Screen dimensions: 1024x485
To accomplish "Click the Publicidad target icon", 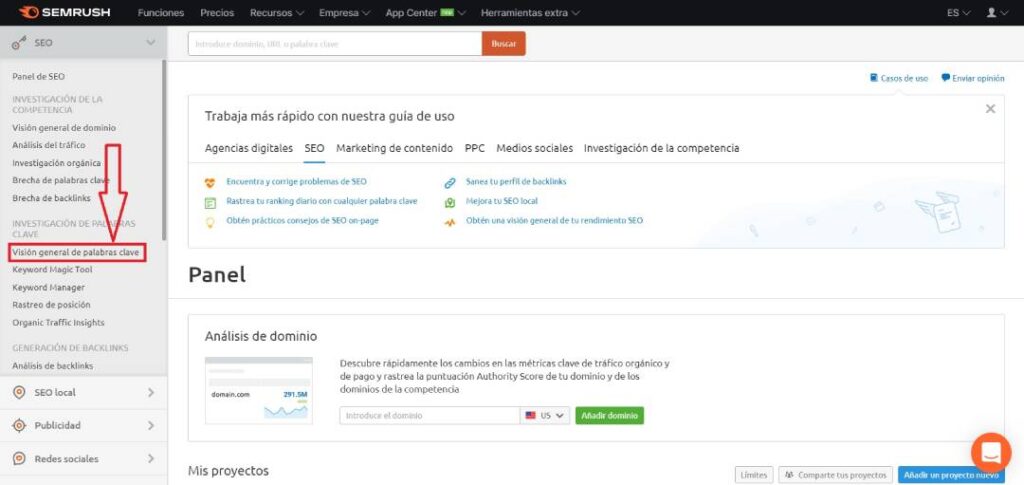I will (20, 426).
